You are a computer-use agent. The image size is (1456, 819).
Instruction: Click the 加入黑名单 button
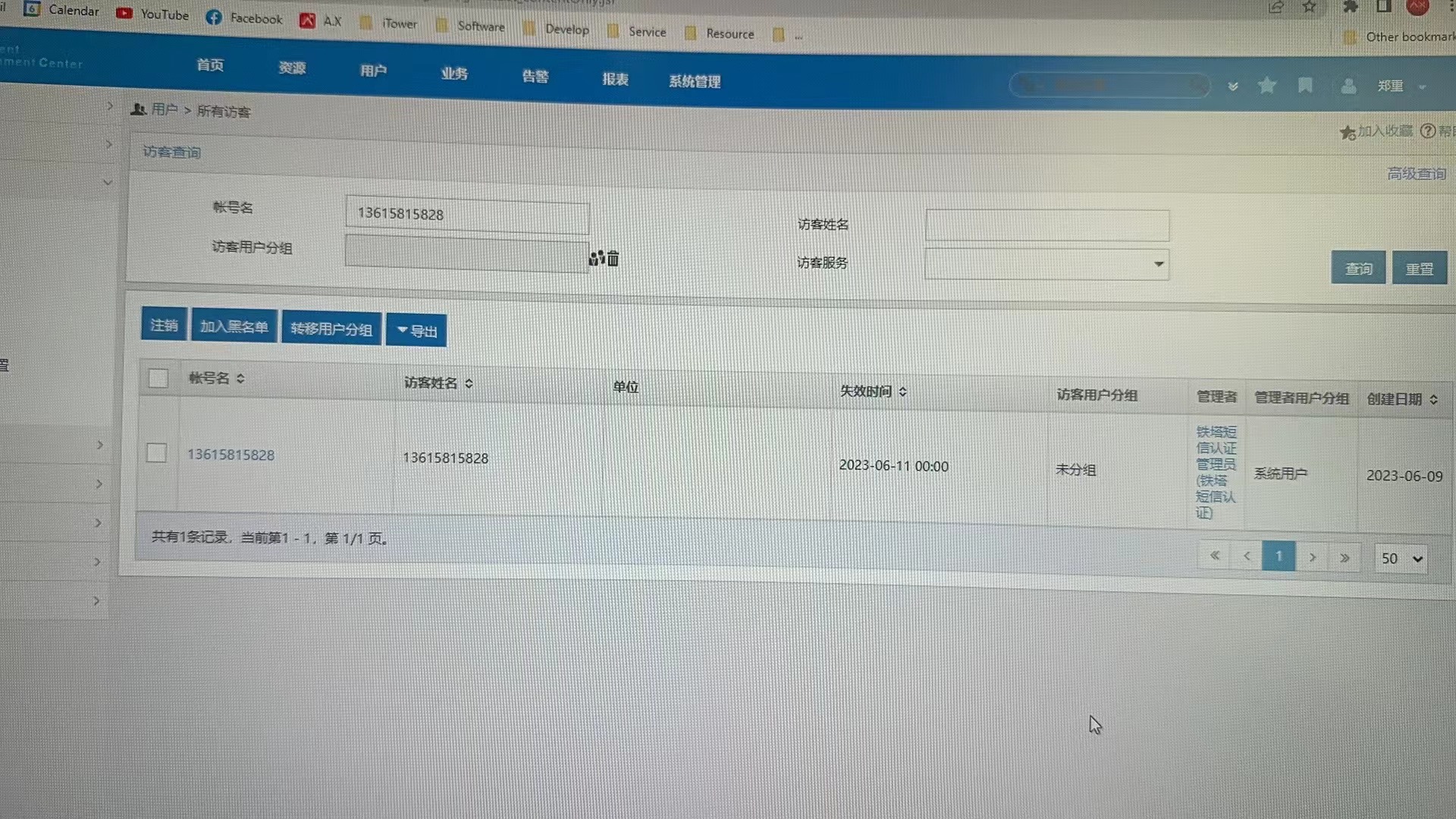234,327
